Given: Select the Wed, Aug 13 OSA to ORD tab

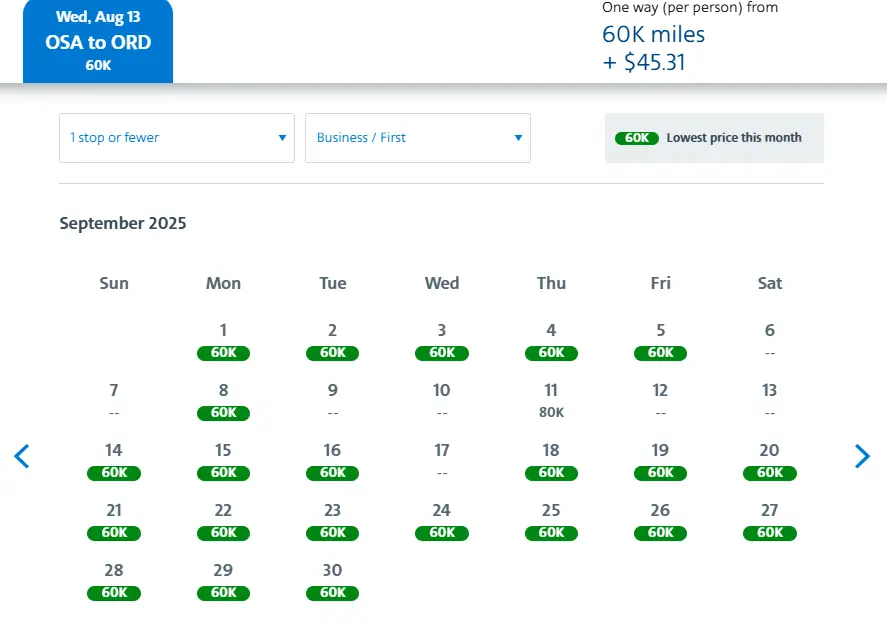Looking at the screenshot, I should point(98,42).
